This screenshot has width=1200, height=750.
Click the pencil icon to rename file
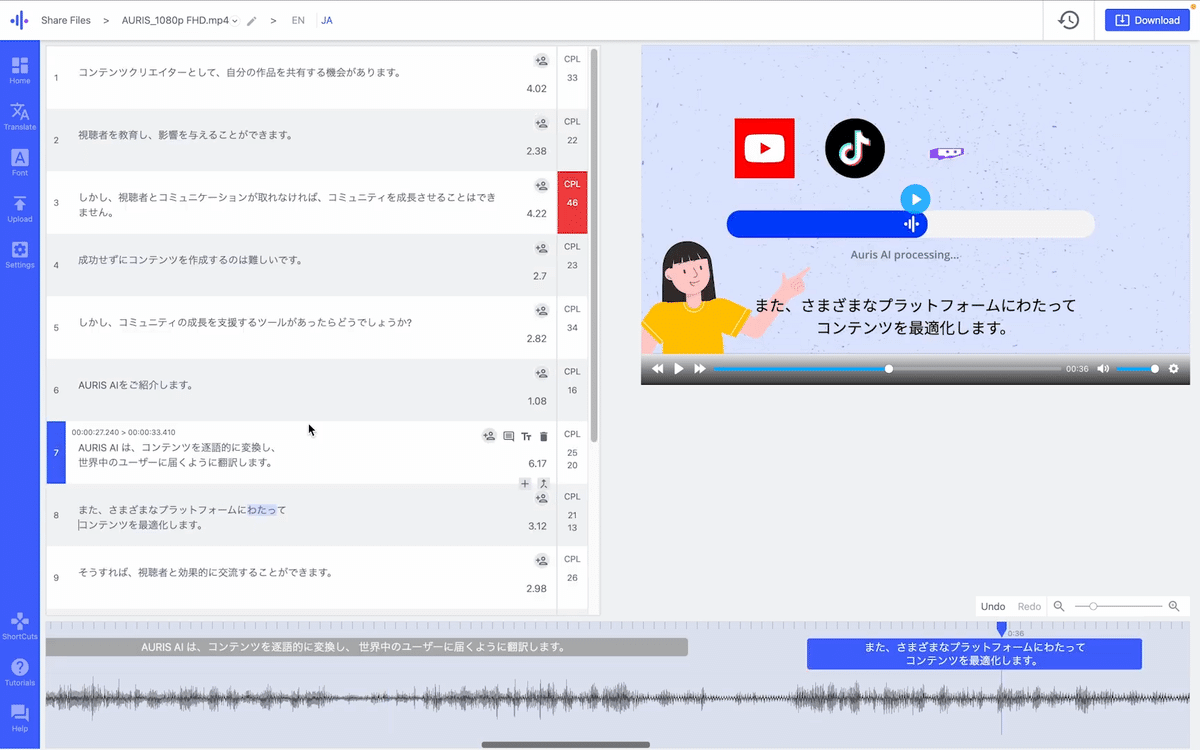point(252,20)
